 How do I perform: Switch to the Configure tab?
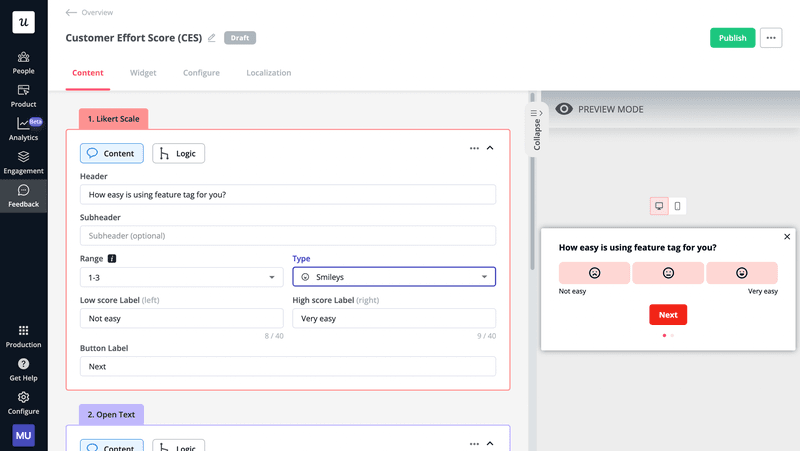click(201, 72)
